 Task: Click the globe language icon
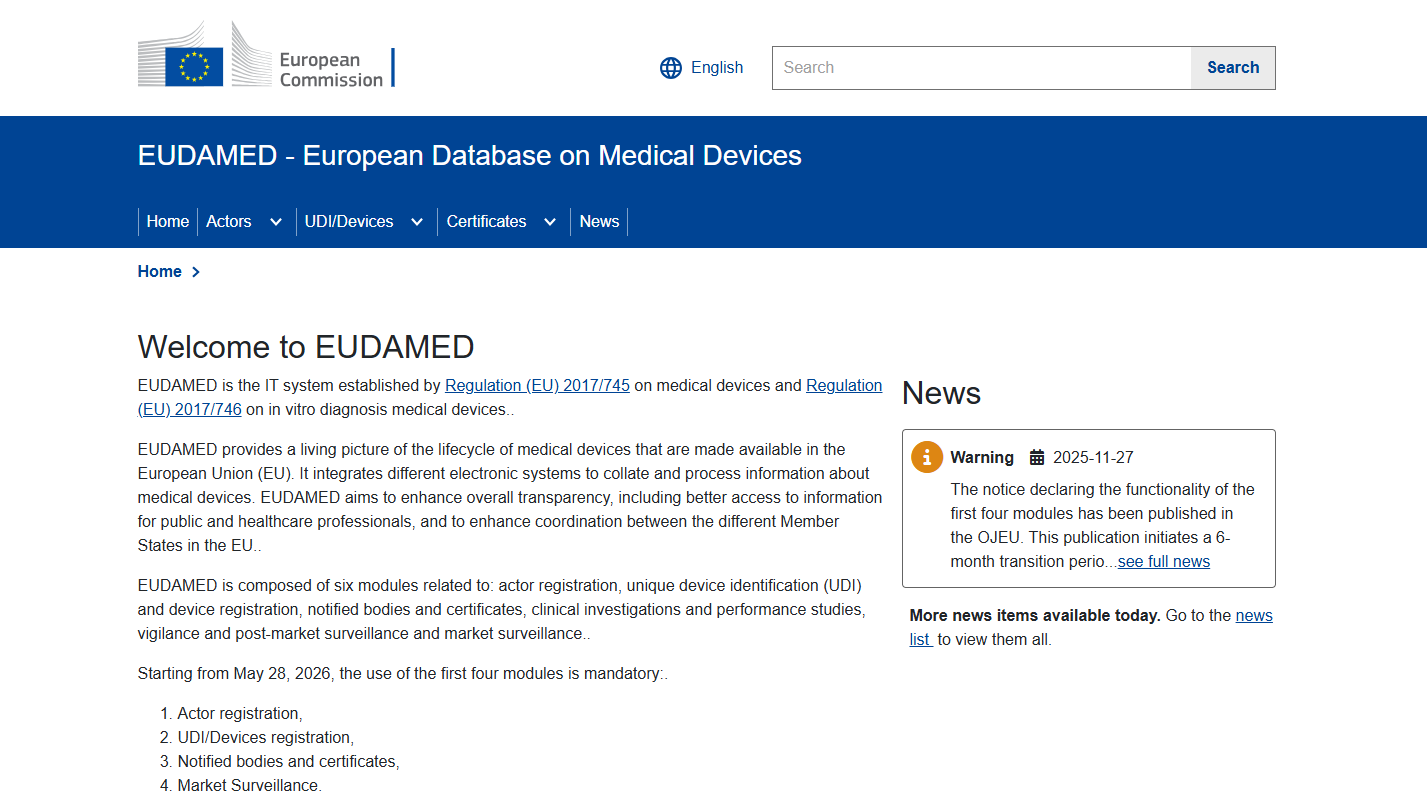(670, 68)
